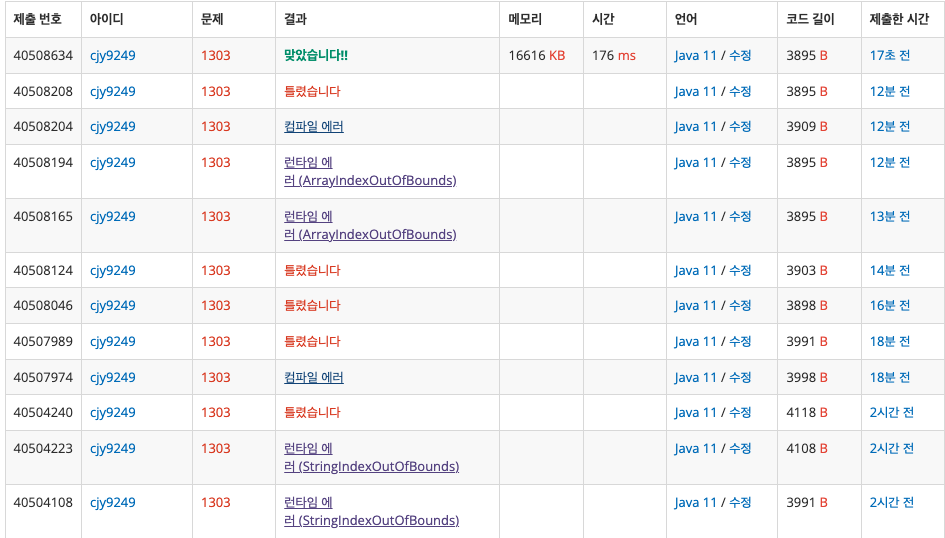This screenshot has height=538, width=945.
Task: Open user cjy9249 in submission 40508634 row
Action: click(x=113, y=55)
